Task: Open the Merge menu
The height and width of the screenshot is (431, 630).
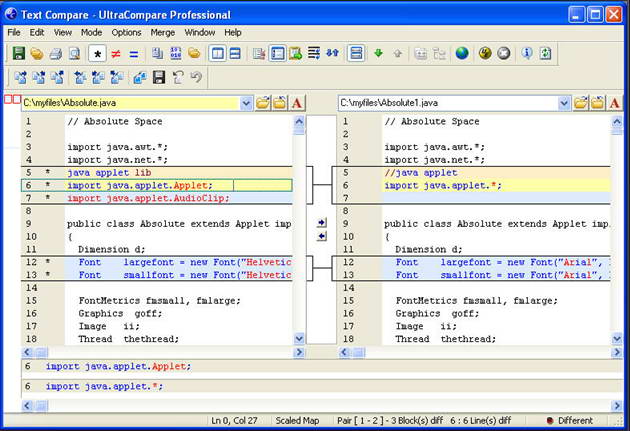Action: point(163,33)
